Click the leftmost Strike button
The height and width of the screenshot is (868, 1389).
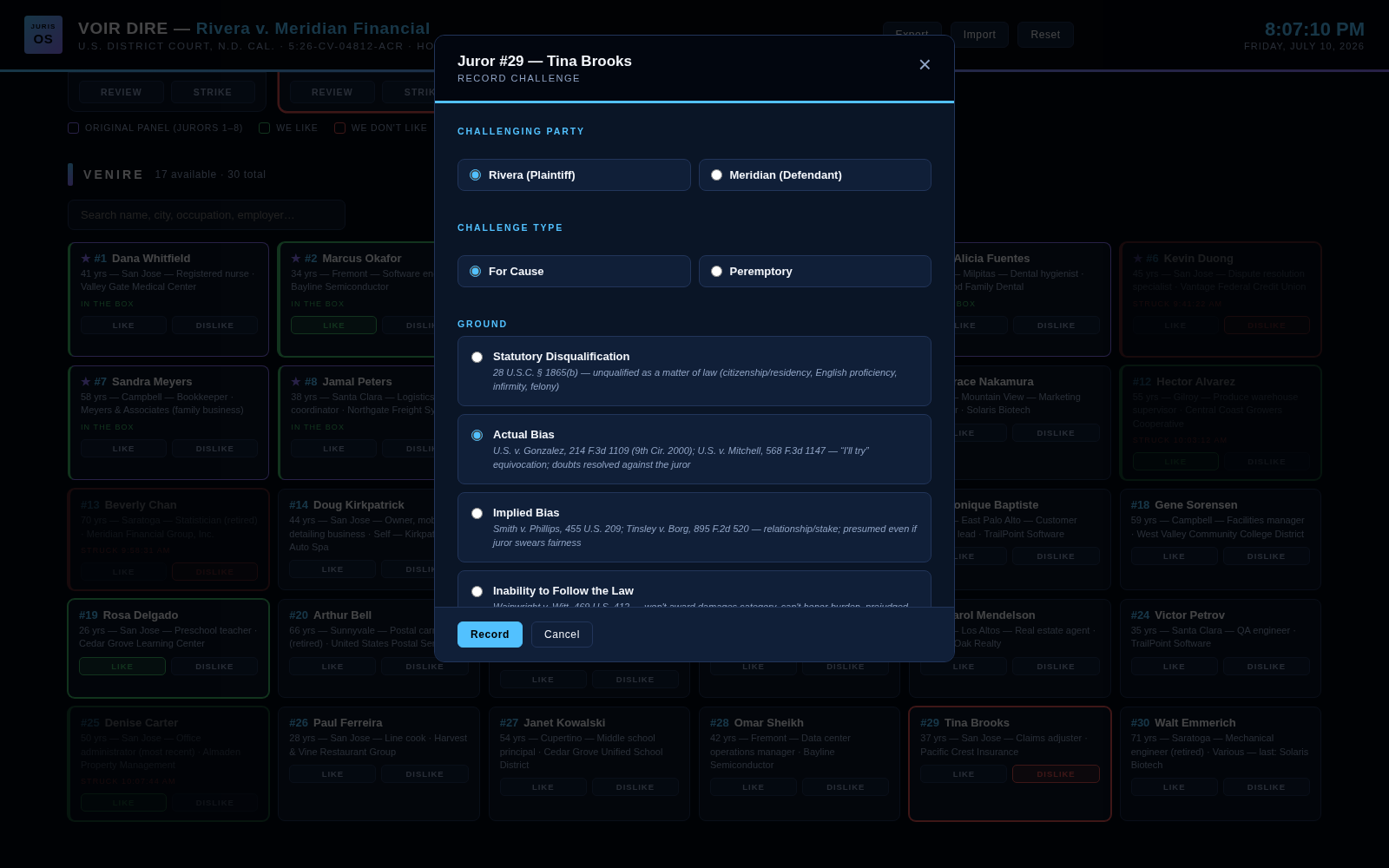click(x=213, y=92)
